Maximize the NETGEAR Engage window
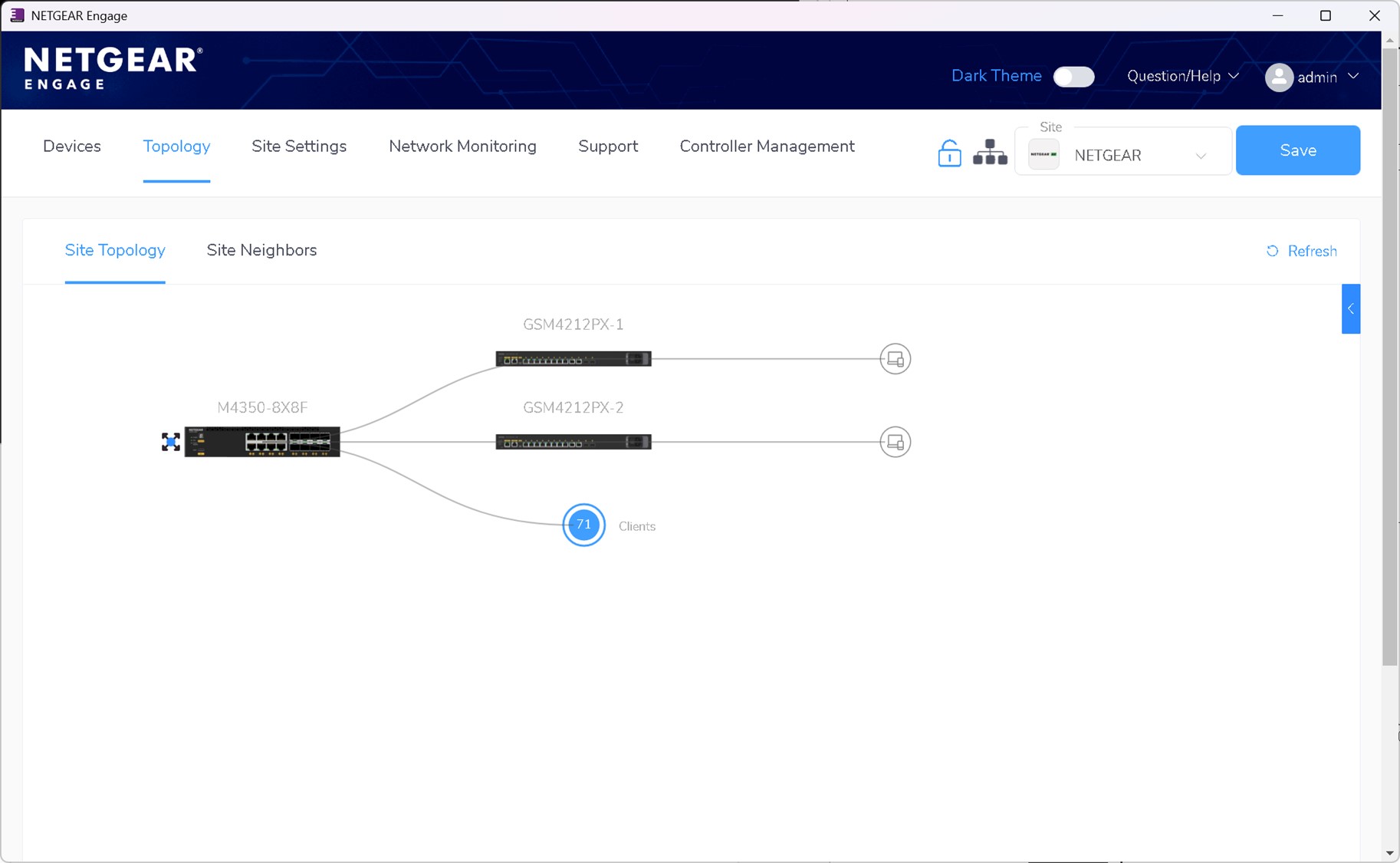Screen dimensions: 1400x863 (1325, 15)
